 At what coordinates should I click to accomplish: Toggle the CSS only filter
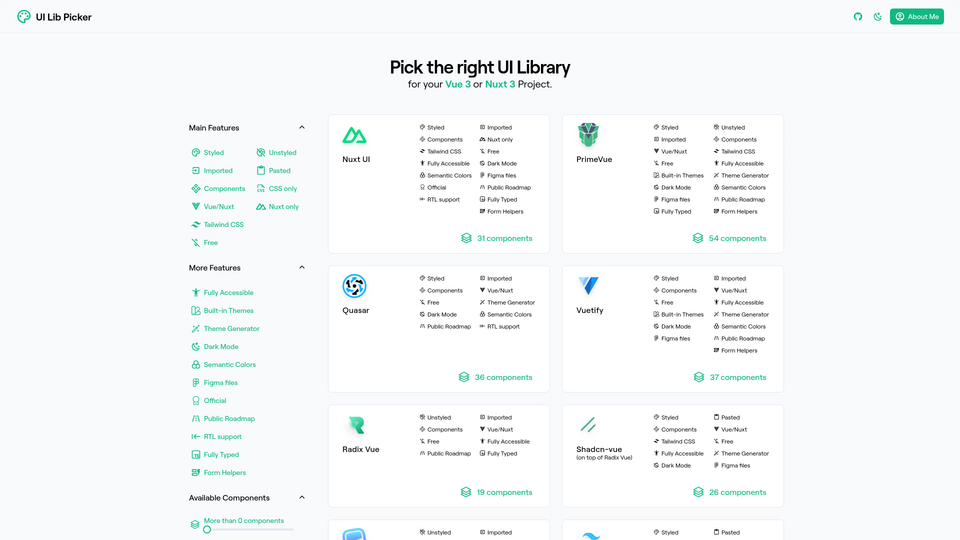pyautogui.click(x=277, y=189)
